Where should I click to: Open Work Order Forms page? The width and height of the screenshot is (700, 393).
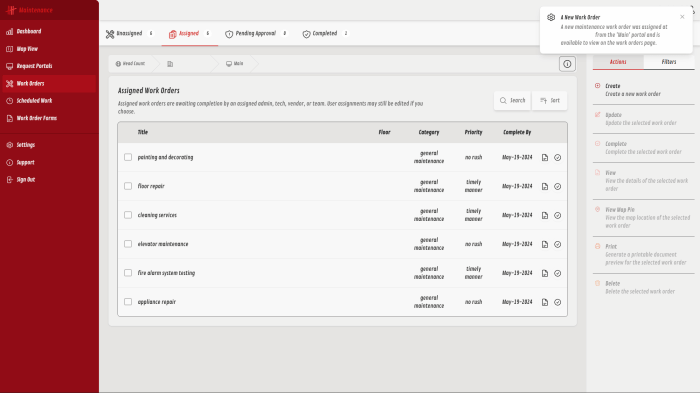tap(49, 118)
